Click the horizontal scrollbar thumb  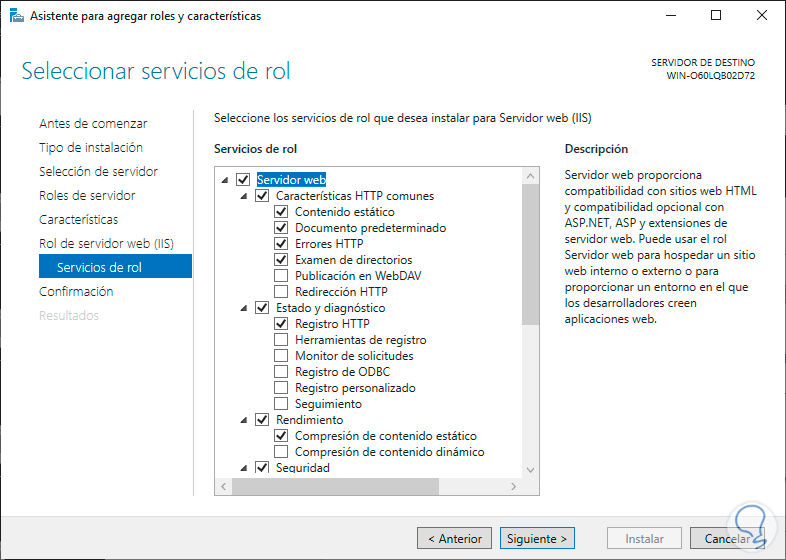tap(335, 486)
